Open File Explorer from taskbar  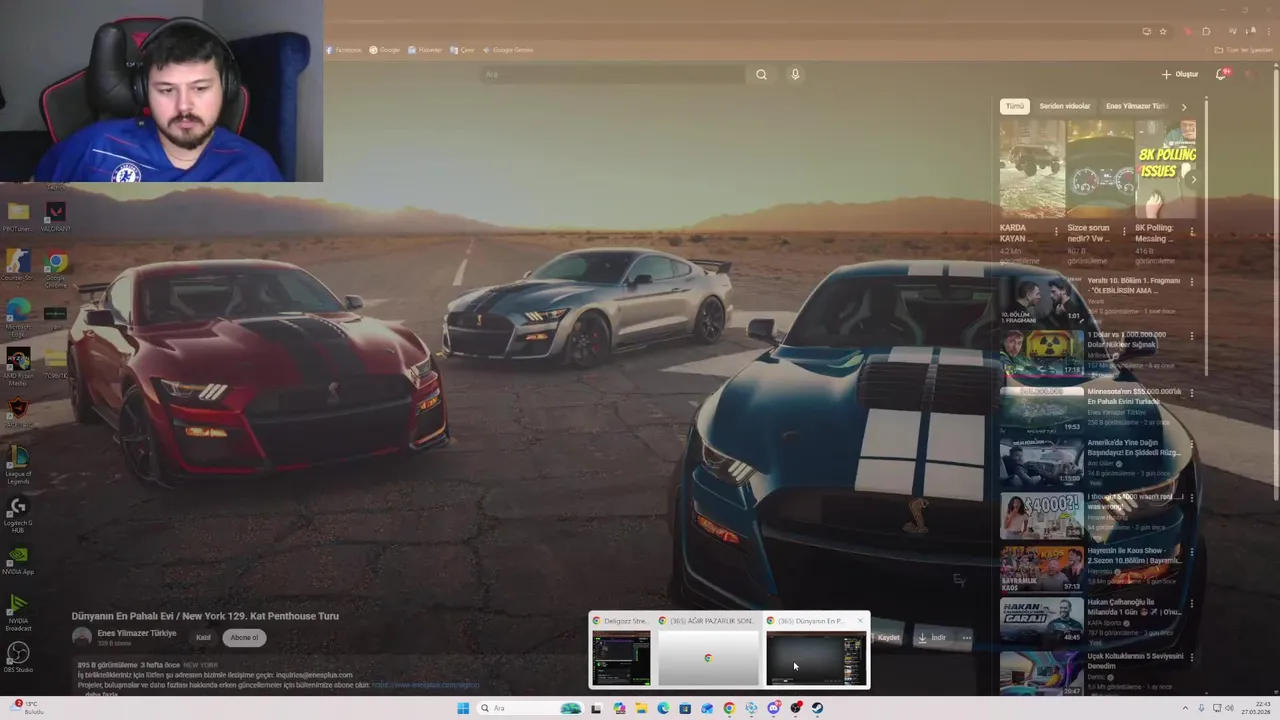(x=641, y=708)
